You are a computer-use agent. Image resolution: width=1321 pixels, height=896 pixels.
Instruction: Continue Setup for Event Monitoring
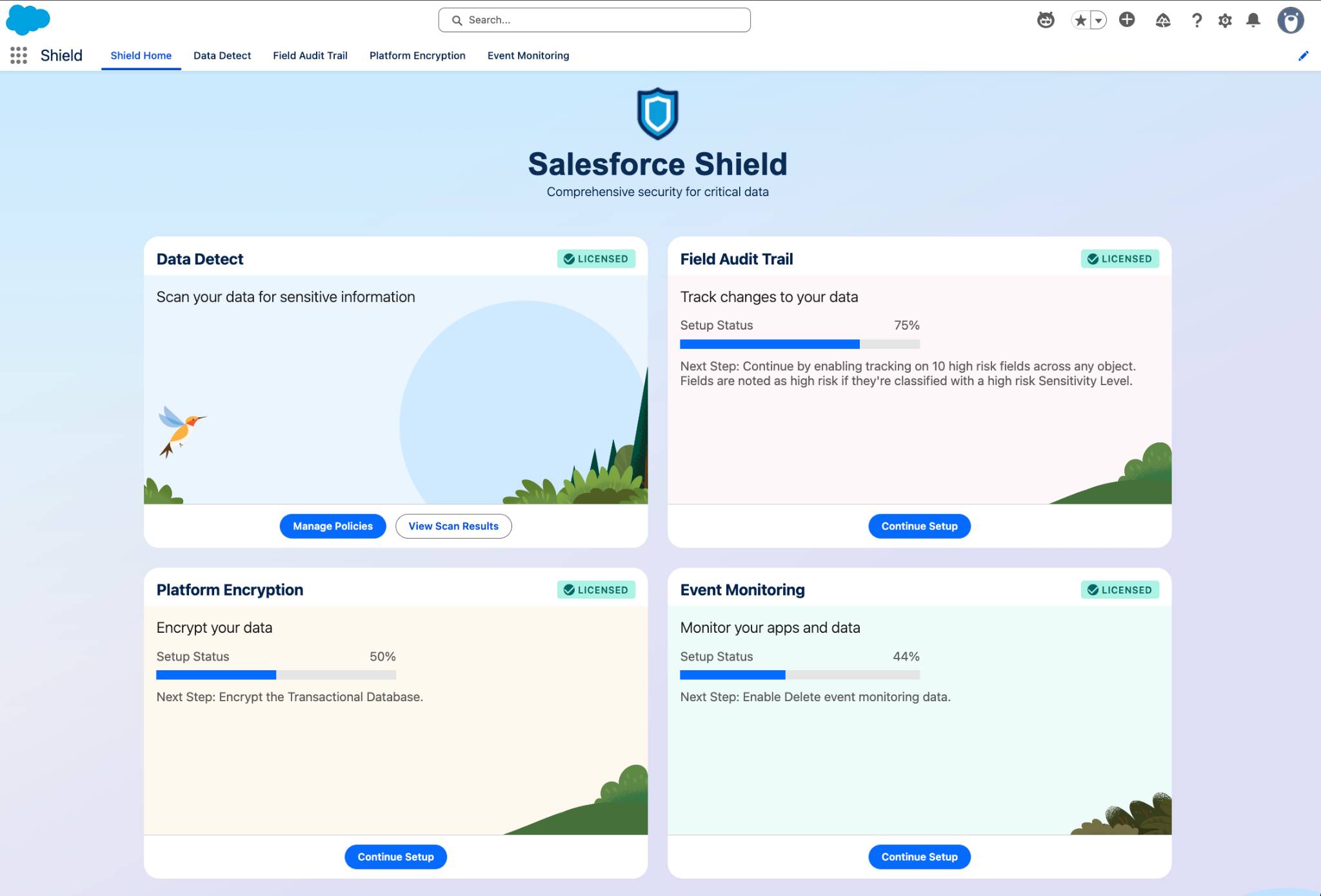919,857
